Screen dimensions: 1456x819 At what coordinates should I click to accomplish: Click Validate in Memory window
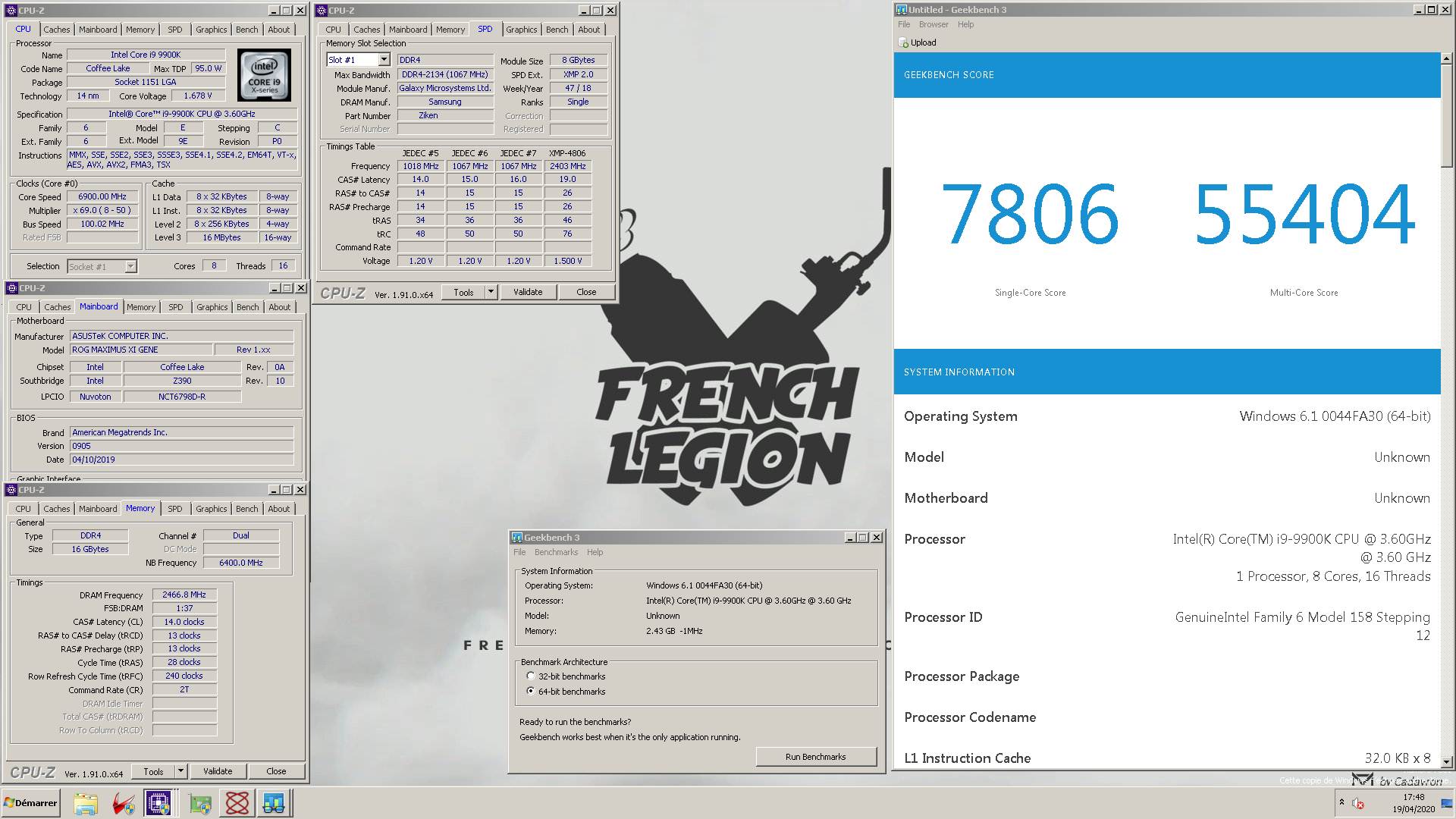[x=218, y=771]
